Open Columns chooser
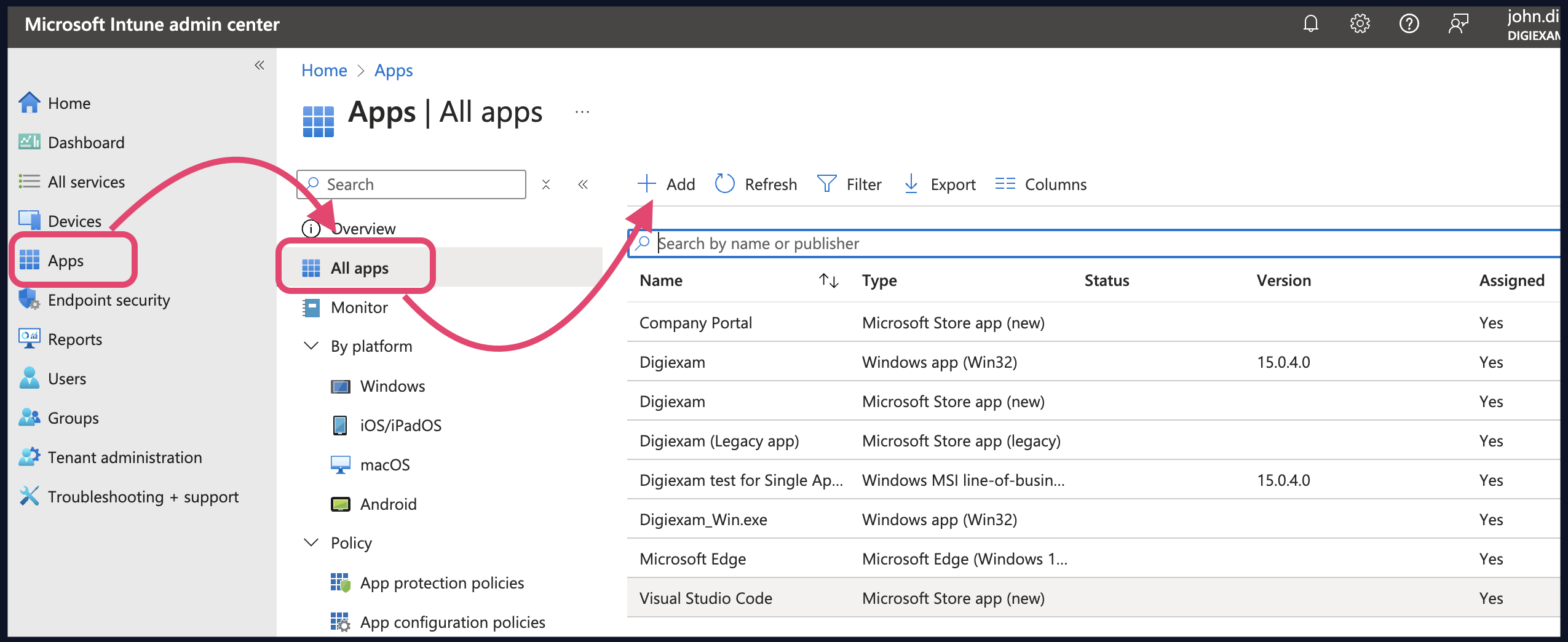 (x=1040, y=184)
